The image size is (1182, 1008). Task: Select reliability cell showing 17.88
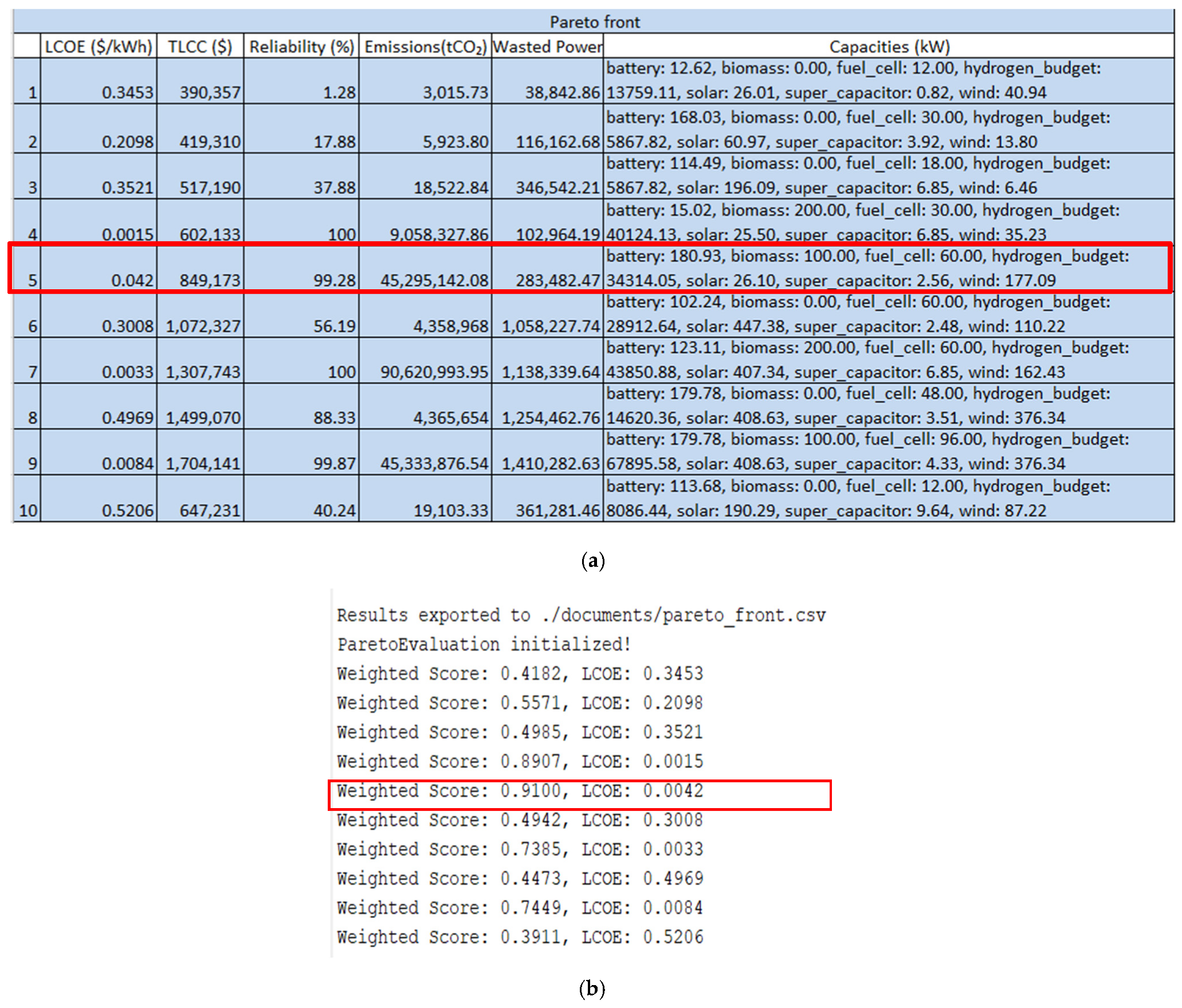(x=301, y=128)
